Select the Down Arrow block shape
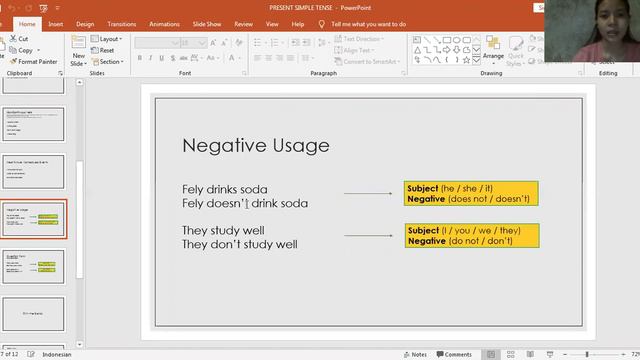Screen dimensions: 640x360 pyautogui.click(x=456, y=50)
